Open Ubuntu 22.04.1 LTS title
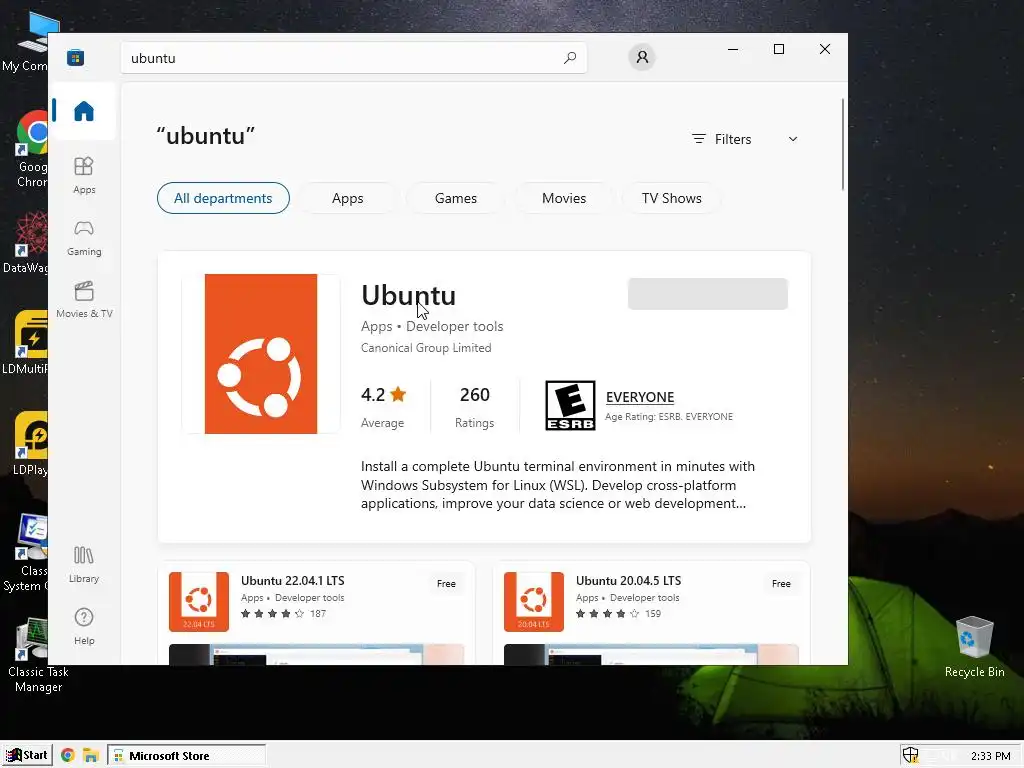This screenshot has height=768, width=1024. point(293,581)
